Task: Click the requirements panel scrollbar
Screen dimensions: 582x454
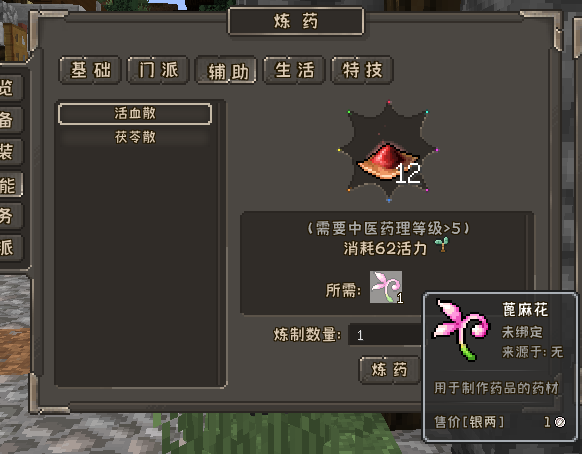Action: click(x=529, y=252)
